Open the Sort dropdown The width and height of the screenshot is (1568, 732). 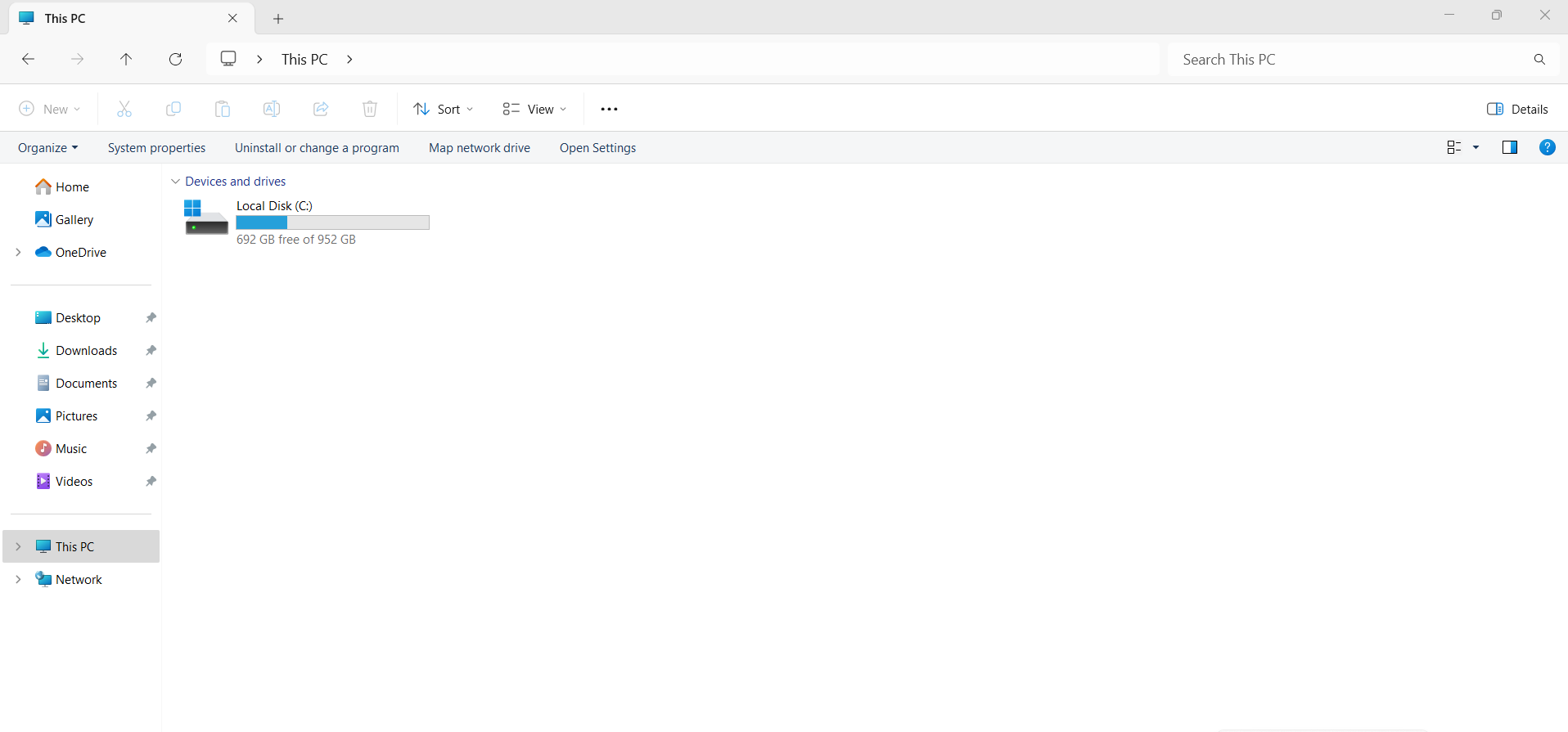444,109
